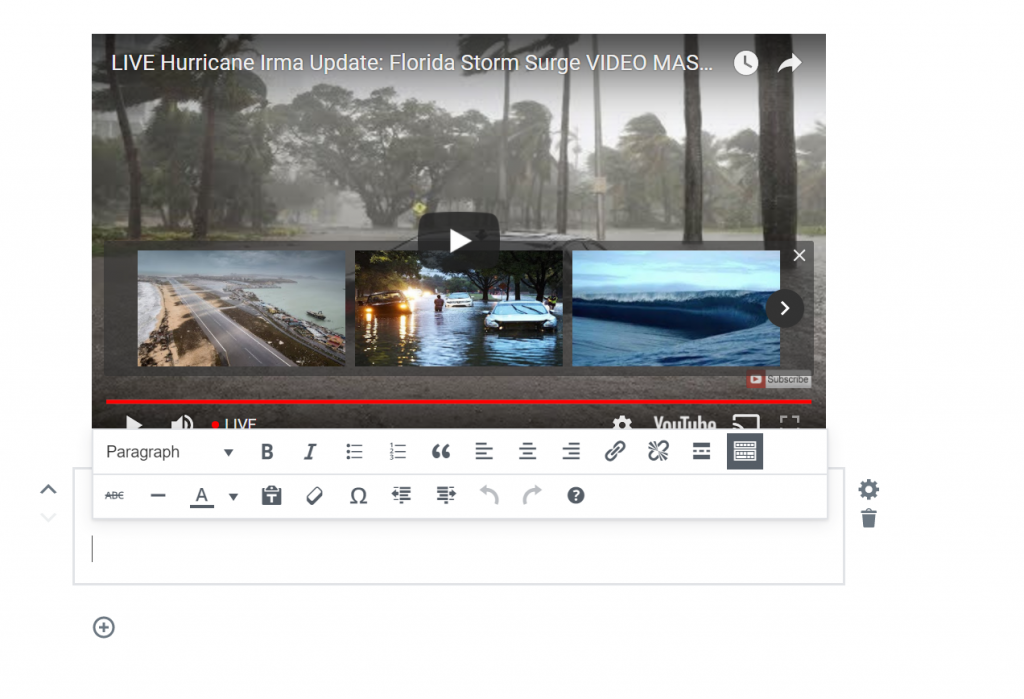Click the bottom-left video play control
Screen dimensions: 1024x699
(x=134, y=423)
